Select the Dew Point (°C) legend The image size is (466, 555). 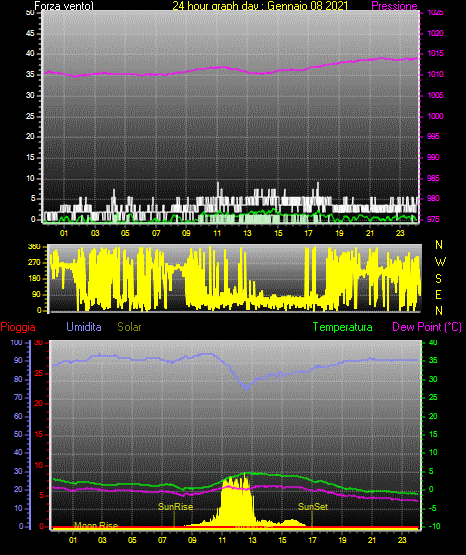click(427, 327)
